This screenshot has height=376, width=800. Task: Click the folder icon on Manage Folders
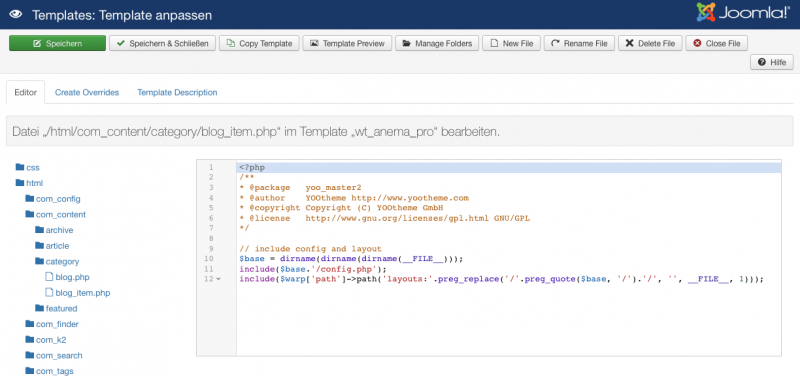click(407, 43)
